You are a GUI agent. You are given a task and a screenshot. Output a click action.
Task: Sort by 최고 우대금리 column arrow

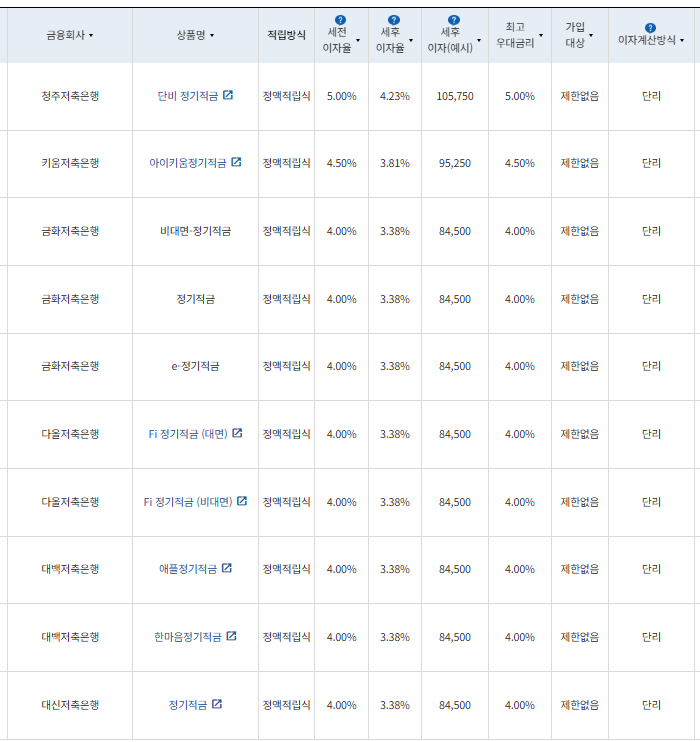(541, 35)
